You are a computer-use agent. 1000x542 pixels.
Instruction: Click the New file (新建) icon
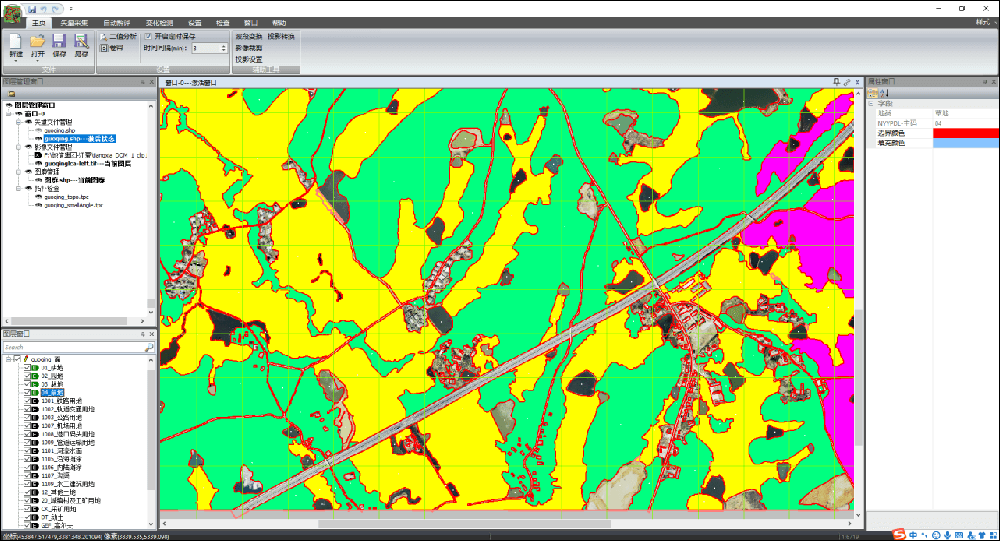coord(16,42)
